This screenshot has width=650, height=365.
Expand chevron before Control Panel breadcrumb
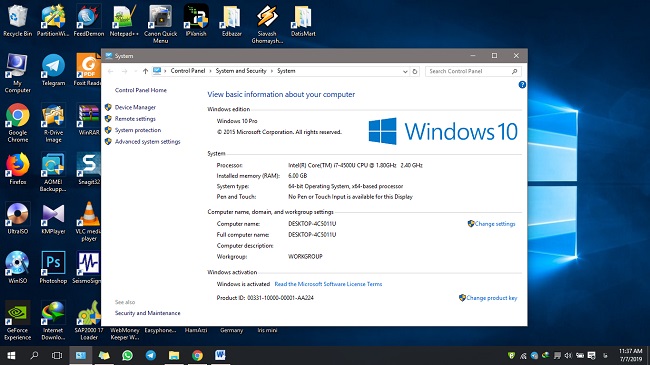(165, 71)
